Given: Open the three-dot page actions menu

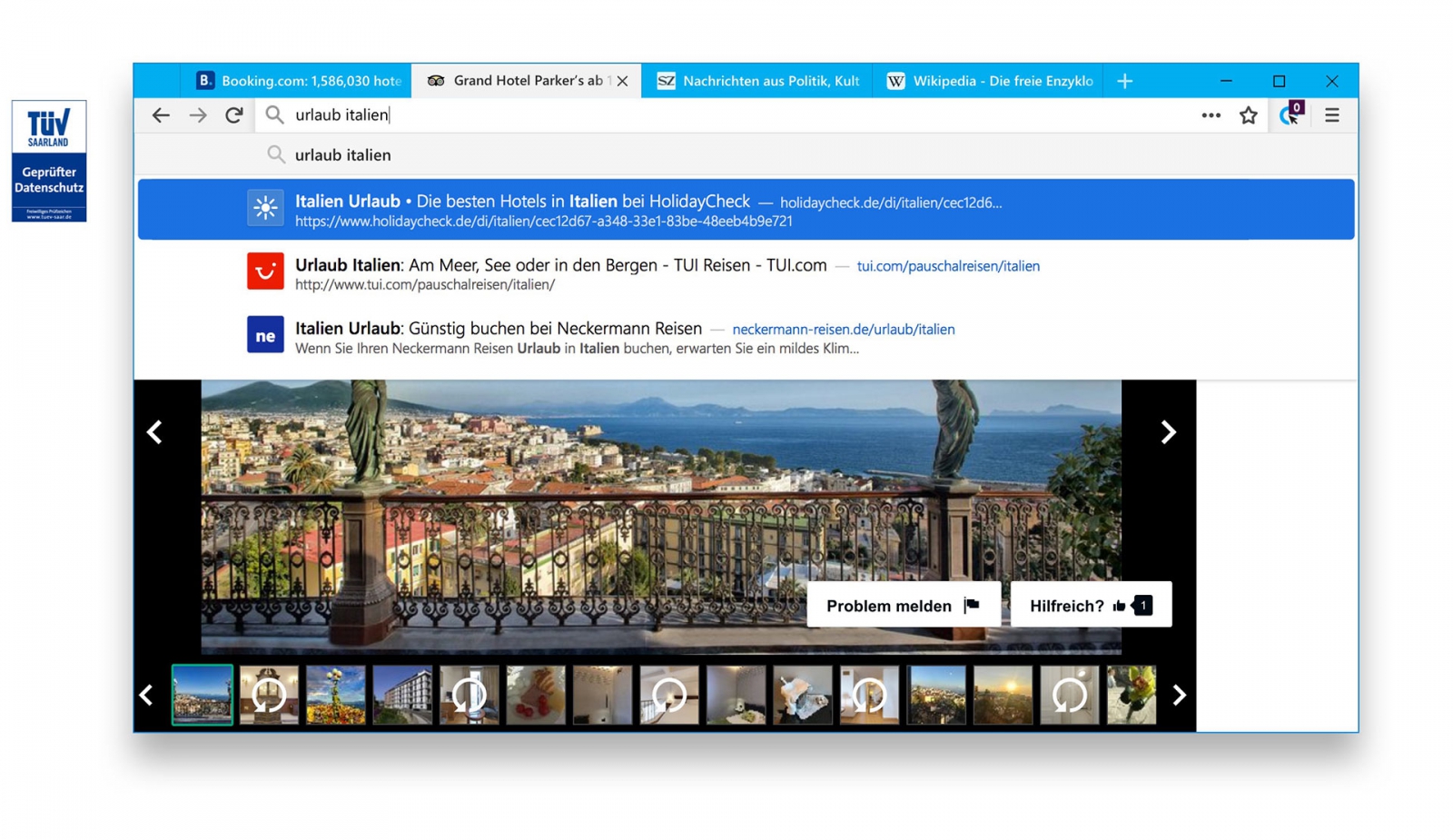Looking at the screenshot, I should (1211, 115).
